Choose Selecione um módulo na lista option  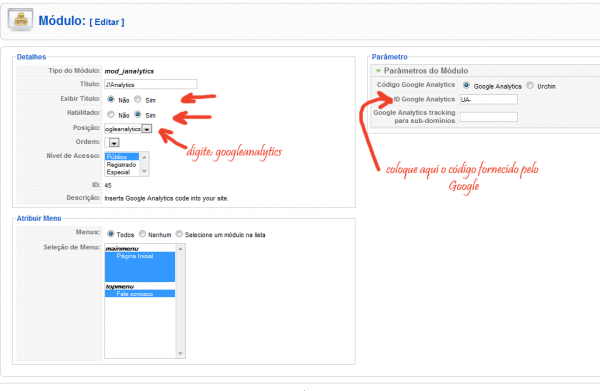[179, 234]
